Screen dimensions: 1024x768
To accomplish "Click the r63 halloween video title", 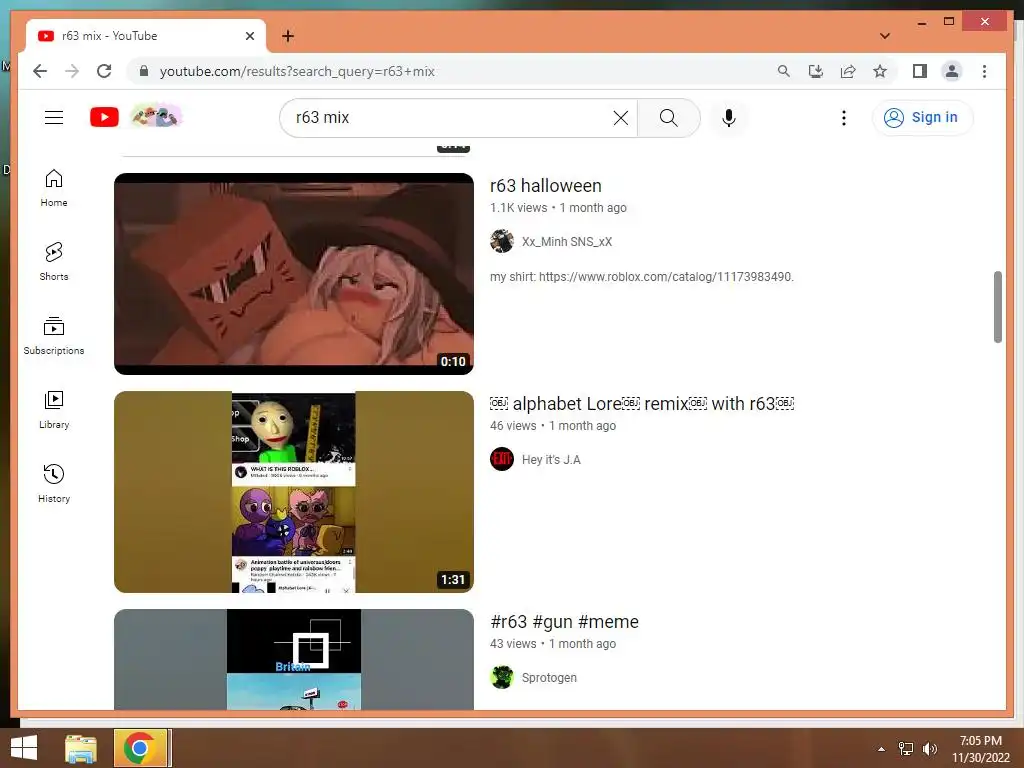I will (x=546, y=186).
